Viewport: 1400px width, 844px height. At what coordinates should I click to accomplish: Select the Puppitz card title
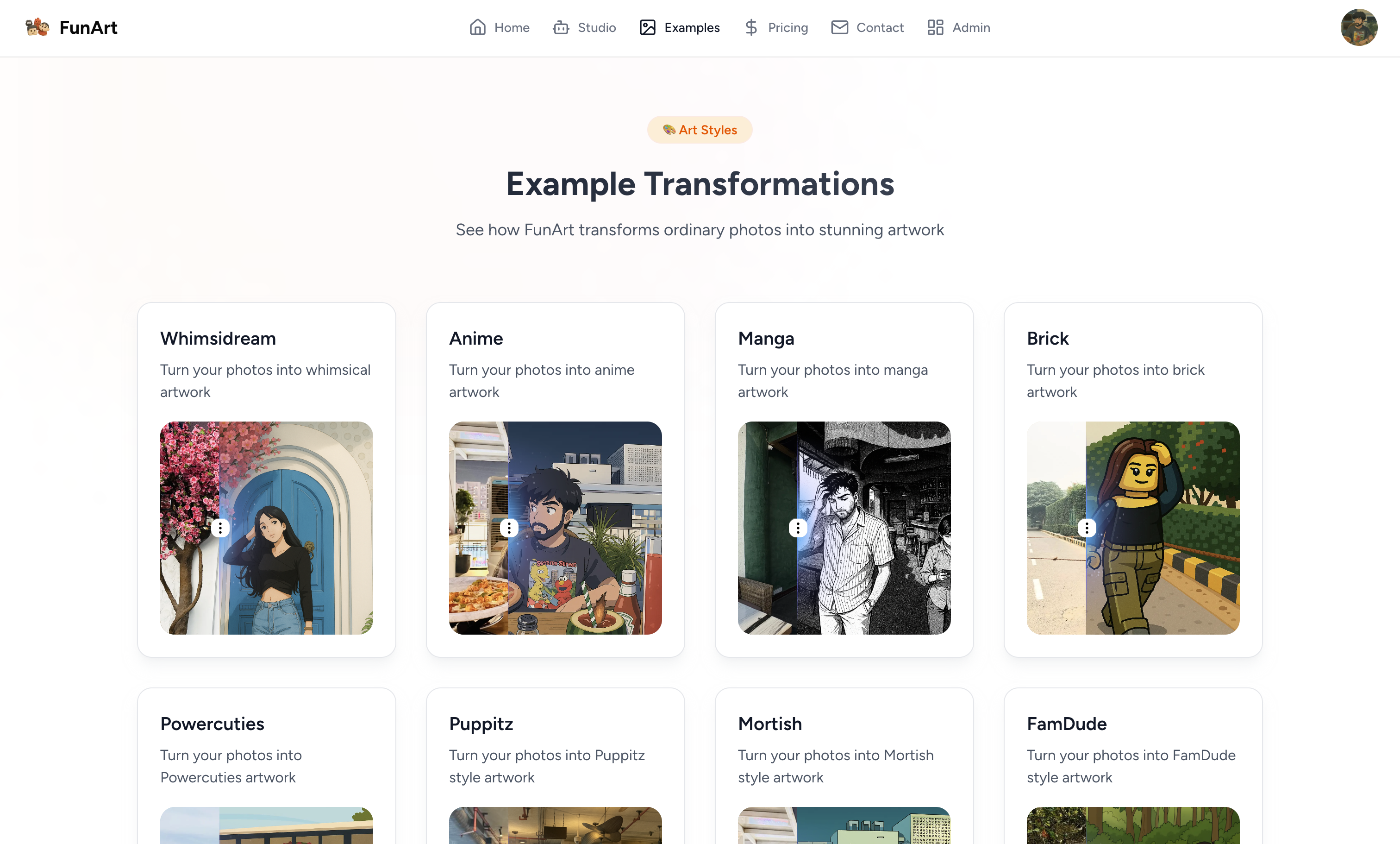(481, 724)
